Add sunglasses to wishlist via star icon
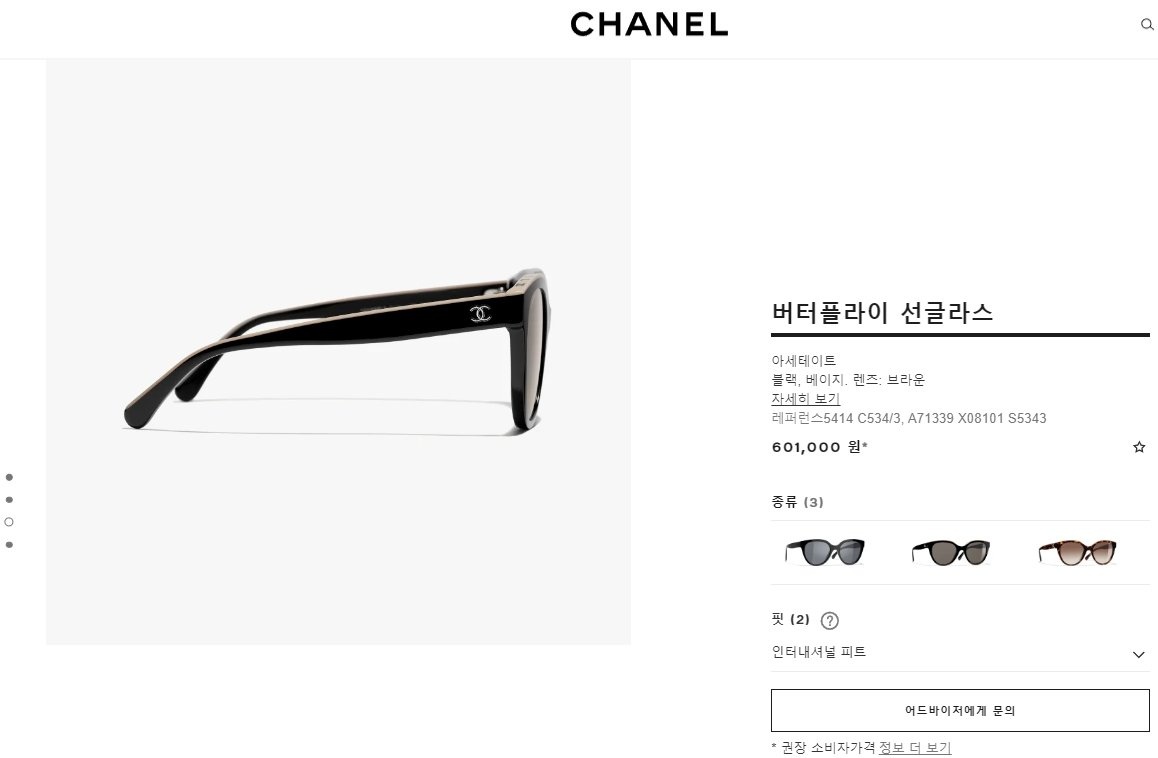The image size is (1158, 758). [1139, 447]
